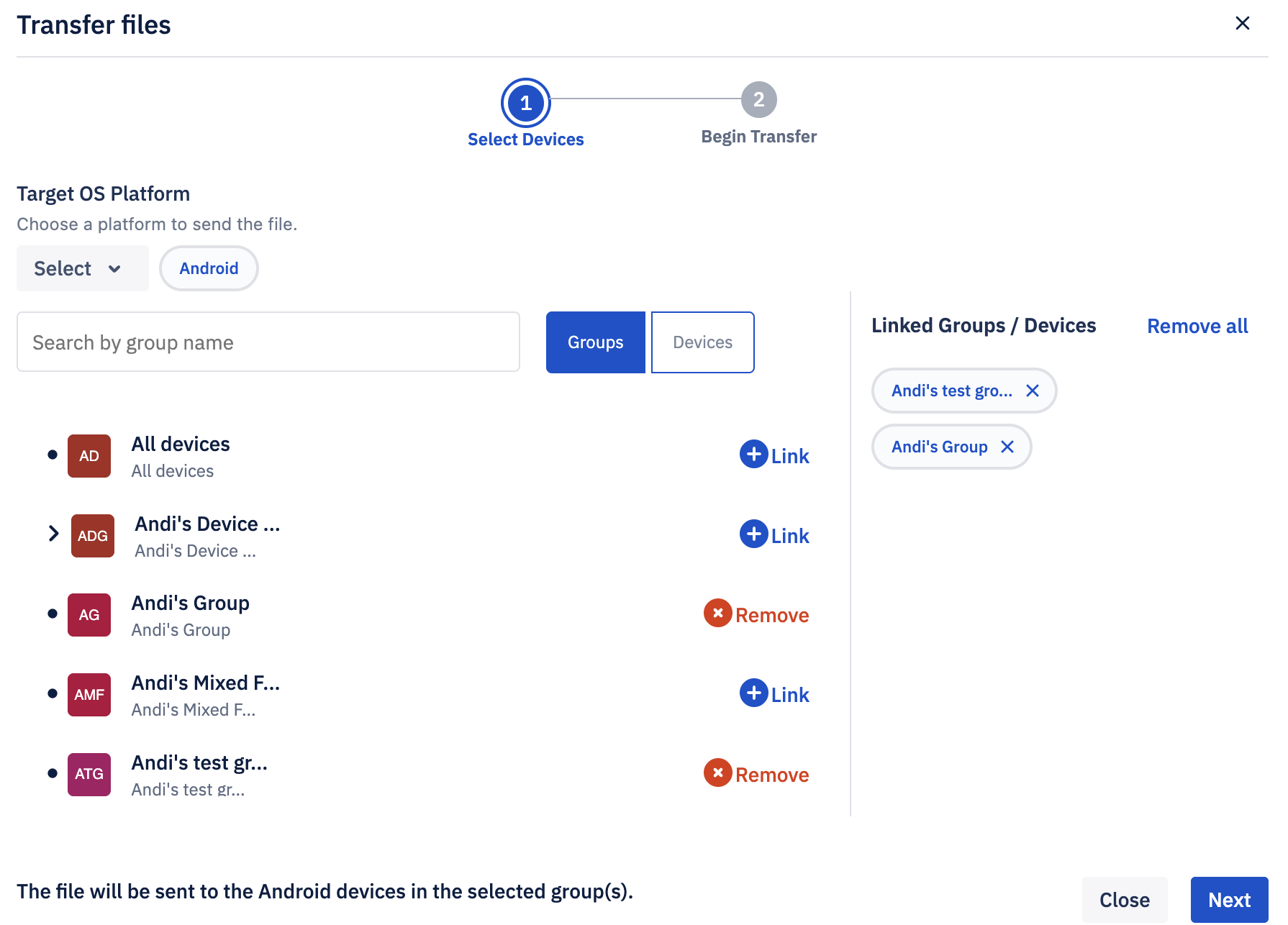Viewport: 1288px width, 925px height.
Task: Click the plus icon for Andi's Mixed F... group
Action: pyautogui.click(x=753, y=693)
